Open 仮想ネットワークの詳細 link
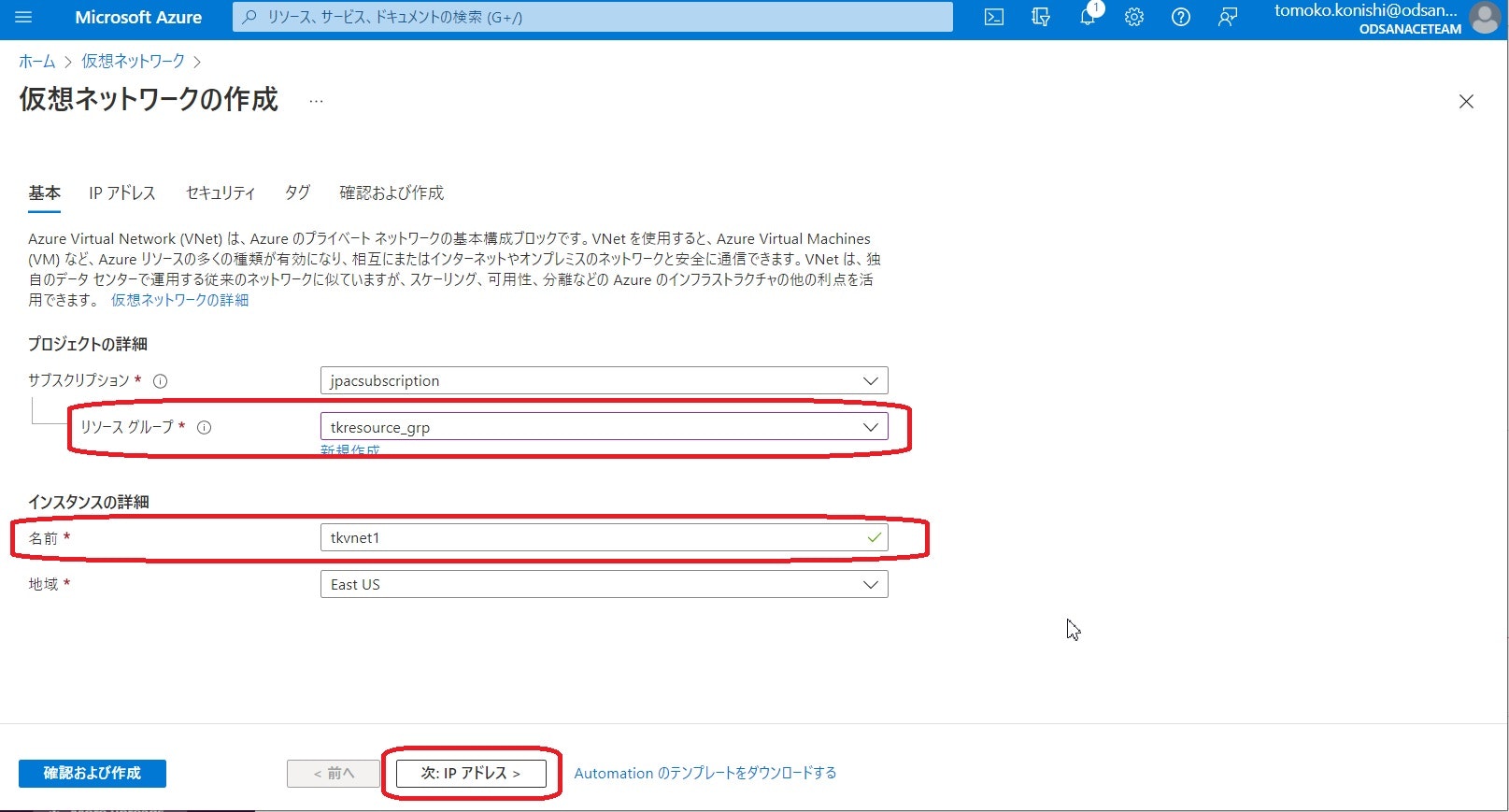 pos(179,300)
